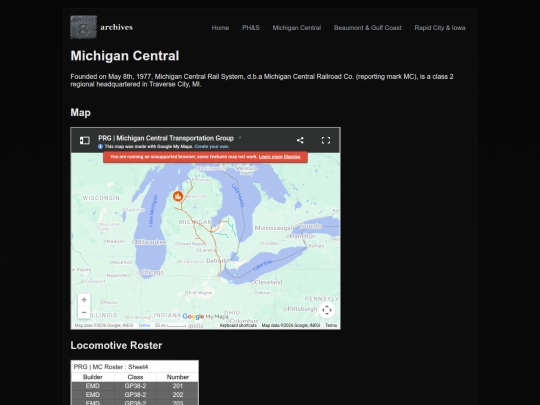Click the 'PRG | Michigan Central Transportation Group' title
This screenshot has width=540, height=405.
166,138
